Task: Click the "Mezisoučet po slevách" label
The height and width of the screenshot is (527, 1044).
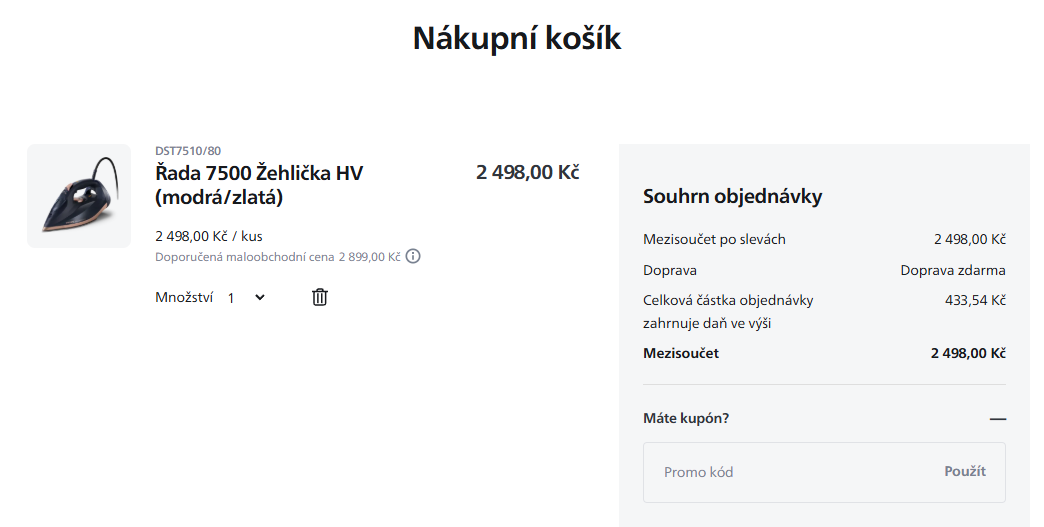Action: coord(714,239)
